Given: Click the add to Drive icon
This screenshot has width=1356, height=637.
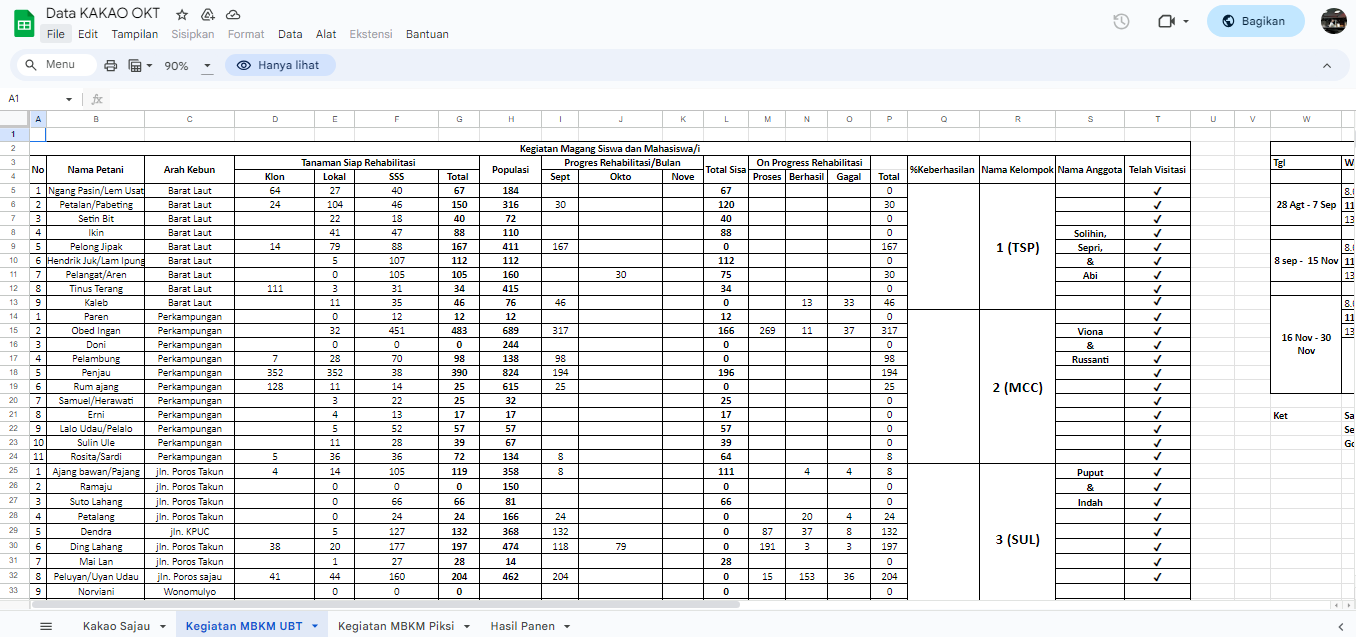Looking at the screenshot, I should (208, 15).
